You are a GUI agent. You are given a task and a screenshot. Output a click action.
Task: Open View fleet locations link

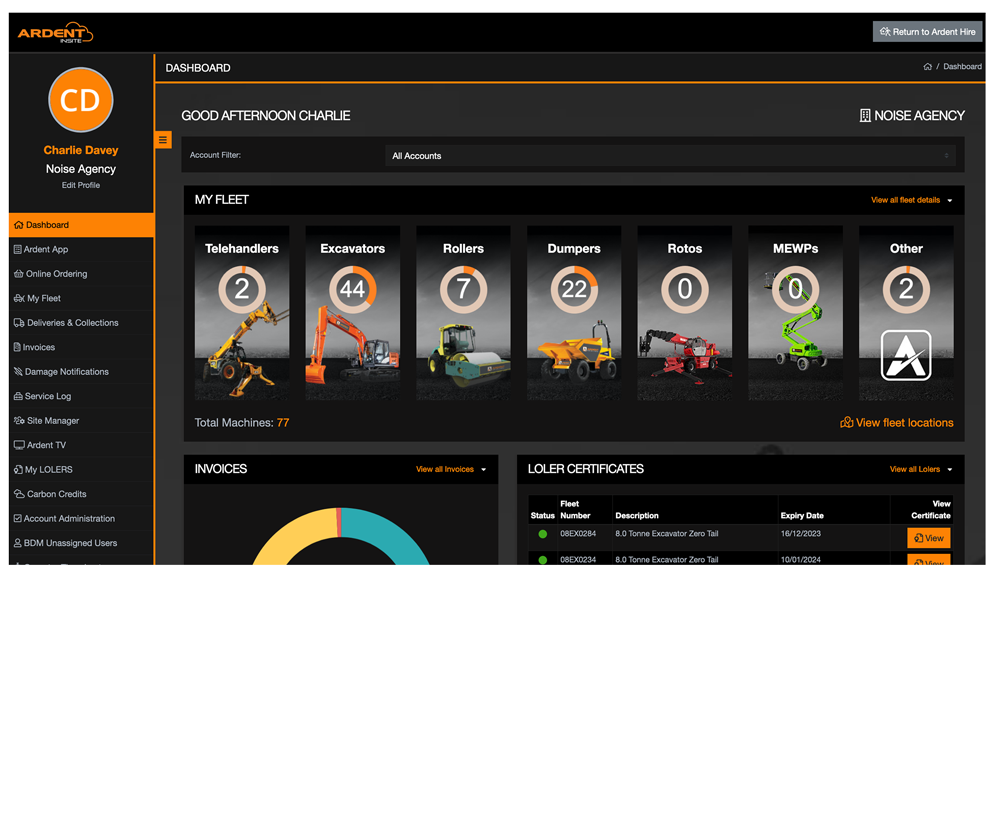(x=897, y=423)
